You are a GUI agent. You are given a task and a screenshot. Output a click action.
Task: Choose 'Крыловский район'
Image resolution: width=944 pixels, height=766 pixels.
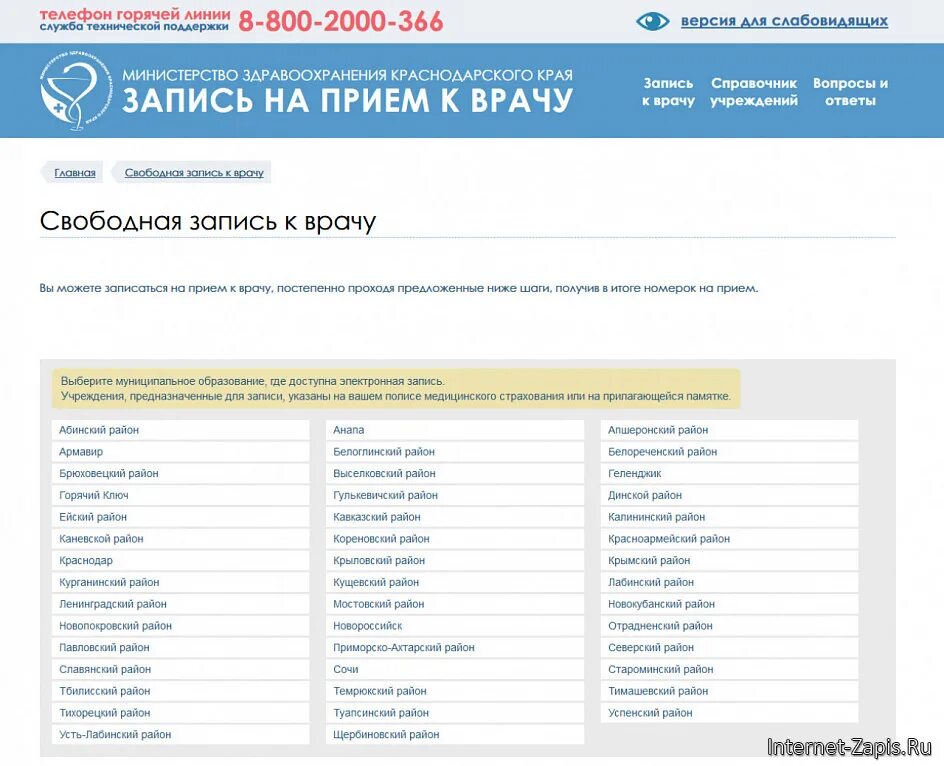(455, 560)
